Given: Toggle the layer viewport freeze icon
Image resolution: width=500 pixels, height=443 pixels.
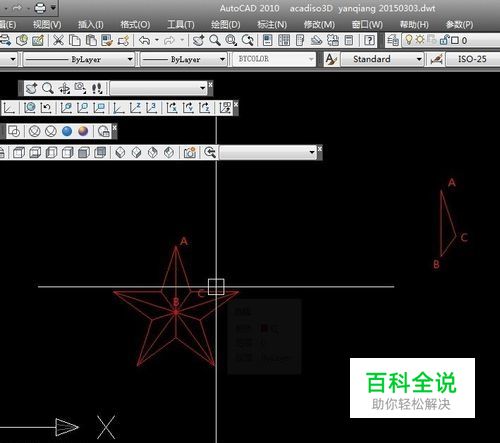Looking at the screenshot, I should coord(432,40).
